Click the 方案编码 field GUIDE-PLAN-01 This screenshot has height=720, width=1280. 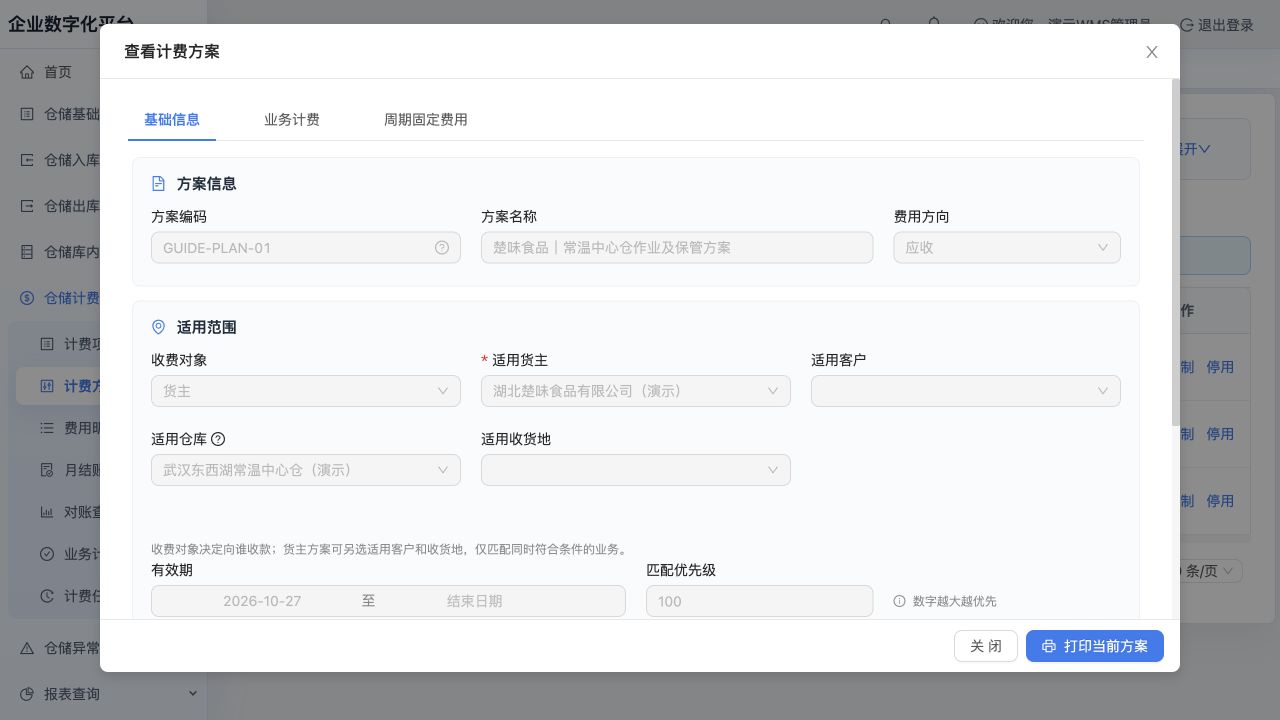306,248
